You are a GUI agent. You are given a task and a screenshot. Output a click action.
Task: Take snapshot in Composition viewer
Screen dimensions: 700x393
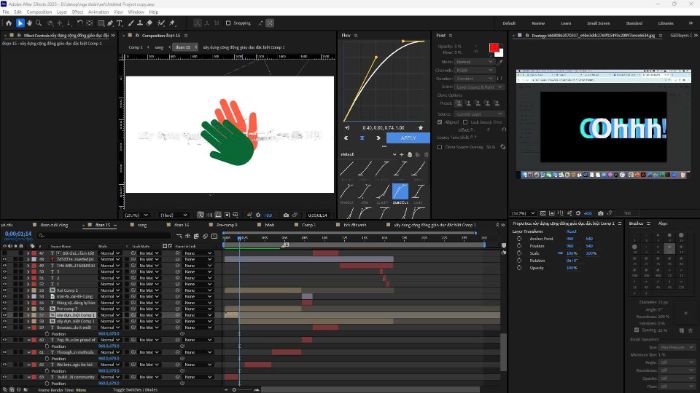pyautogui.click(x=286, y=215)
